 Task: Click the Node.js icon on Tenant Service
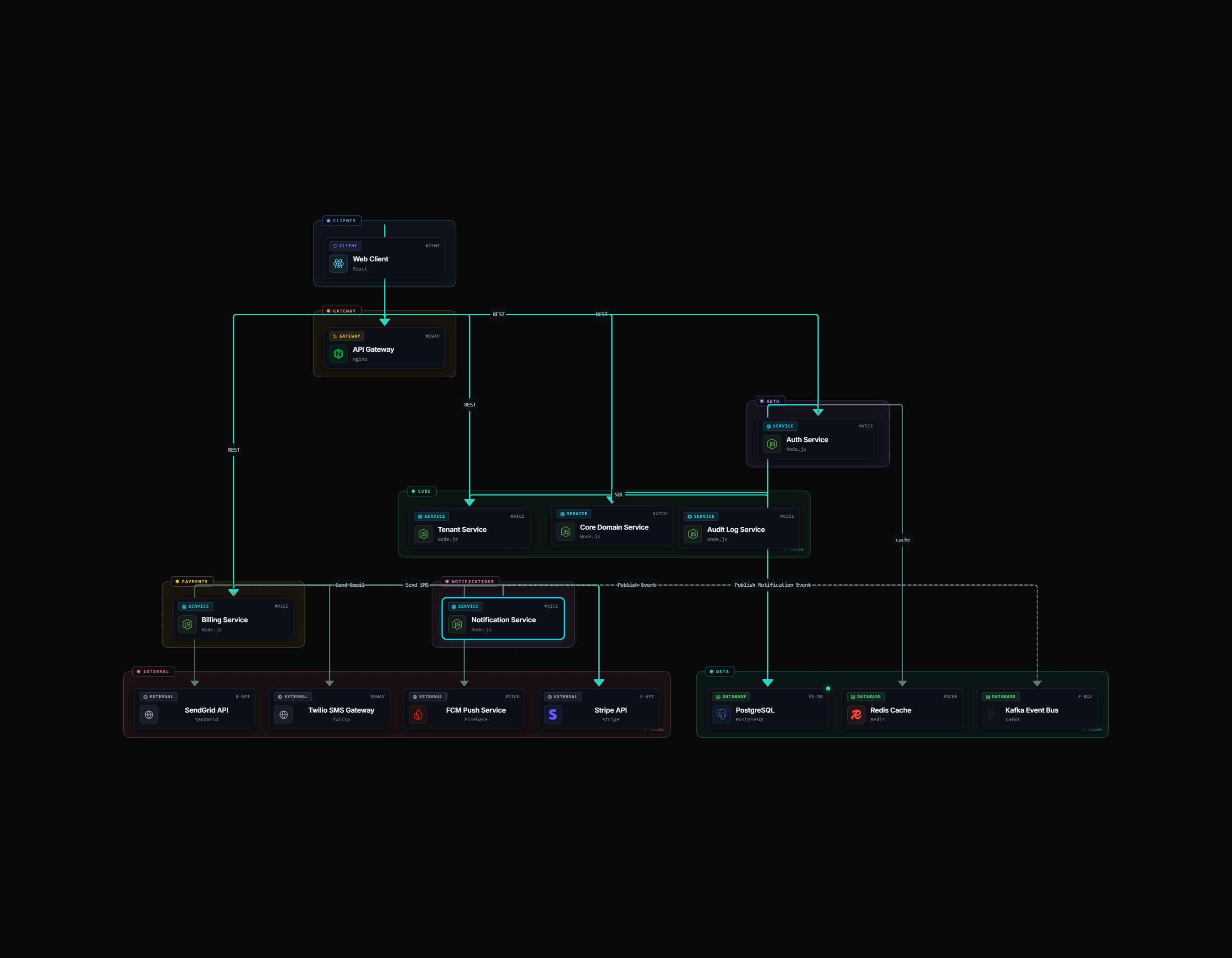[x=423, y=534]
